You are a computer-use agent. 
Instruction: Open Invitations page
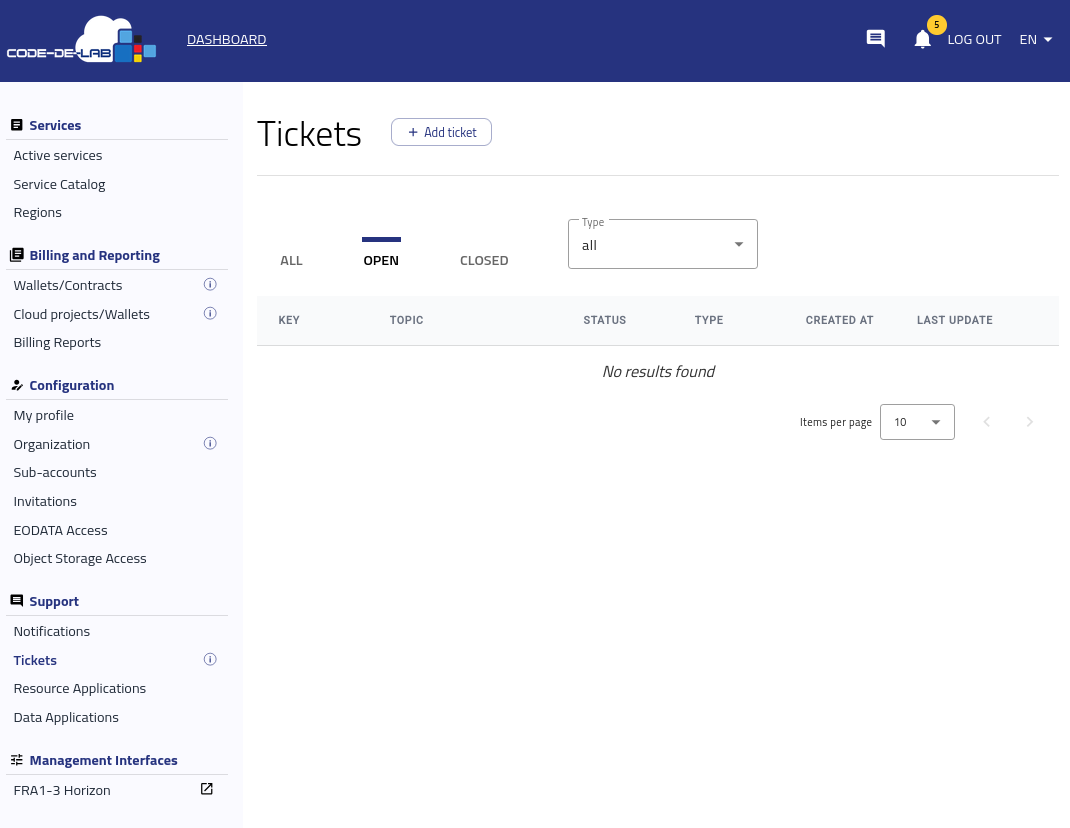pos(45,502)
